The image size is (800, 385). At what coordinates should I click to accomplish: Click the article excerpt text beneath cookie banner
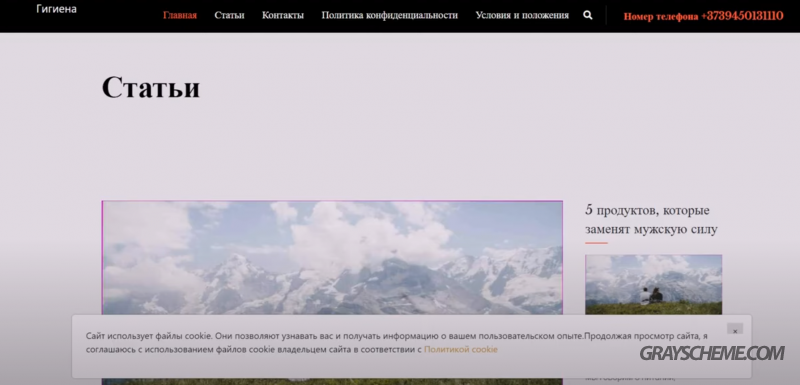pyautogui.click(x=630, y=379)
